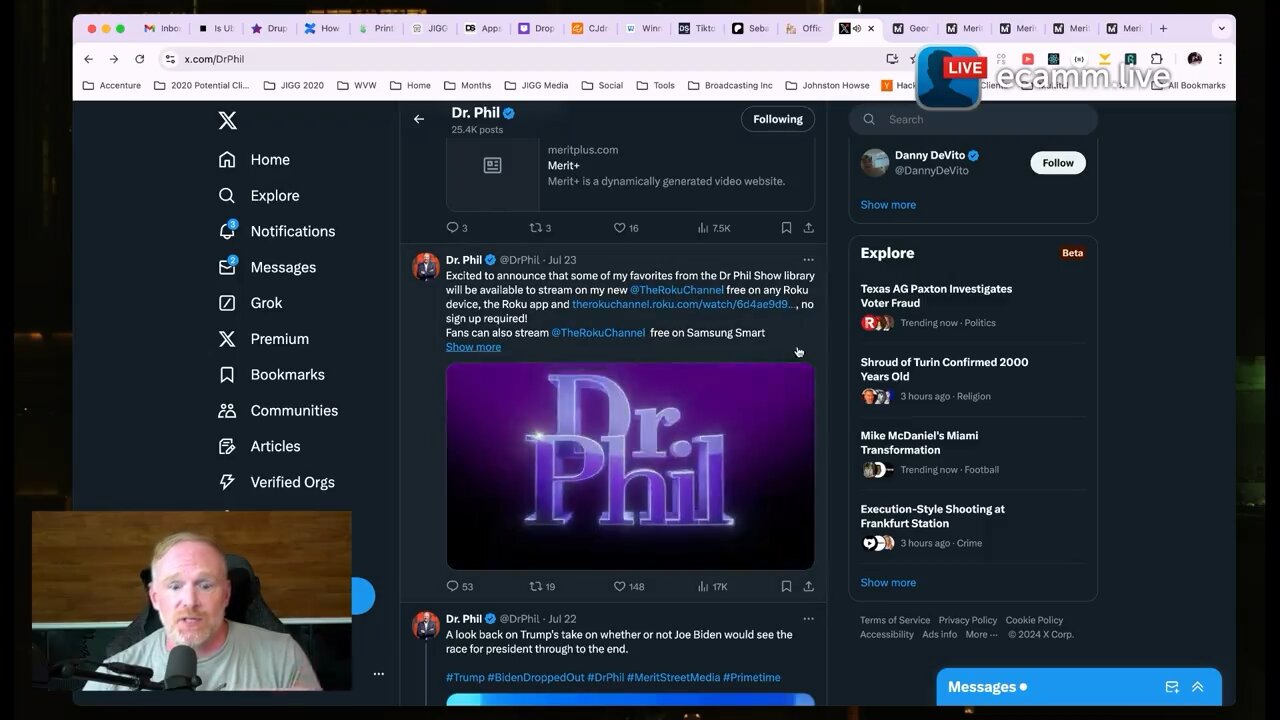Click the Following button on Dr. Phil
The height and width of the screenshot is (720, 1280).
(x=778, y=119)
